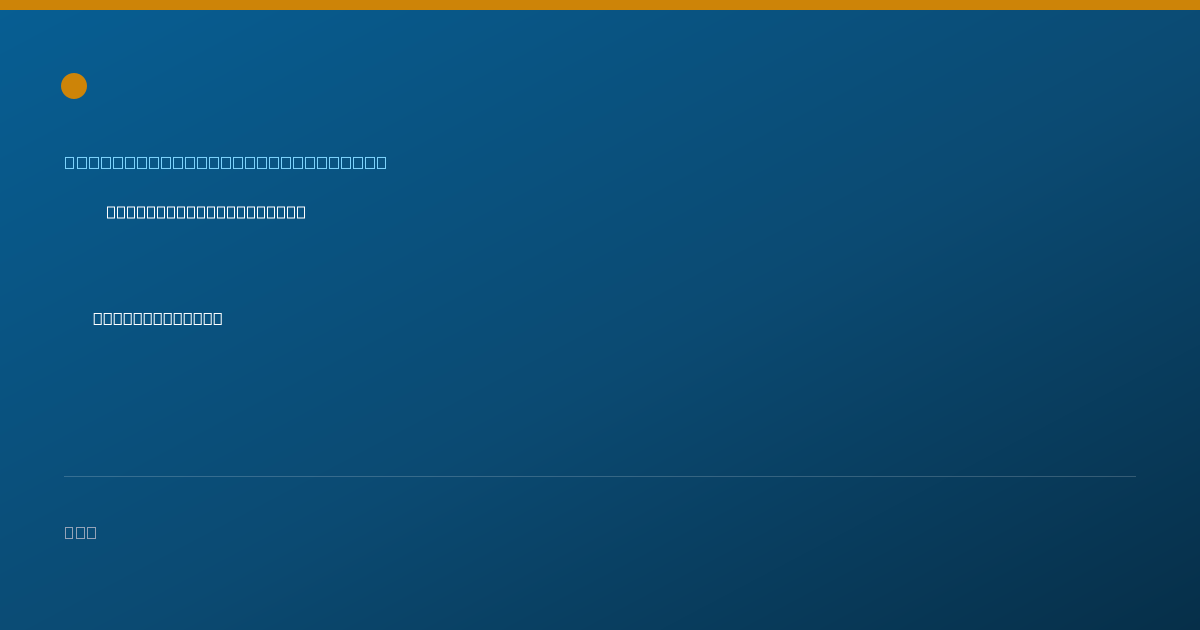The width and height of the screenshot is (1200, 630).
Task: Click the gray three-character footer text
Action: [x=81, y=532]
